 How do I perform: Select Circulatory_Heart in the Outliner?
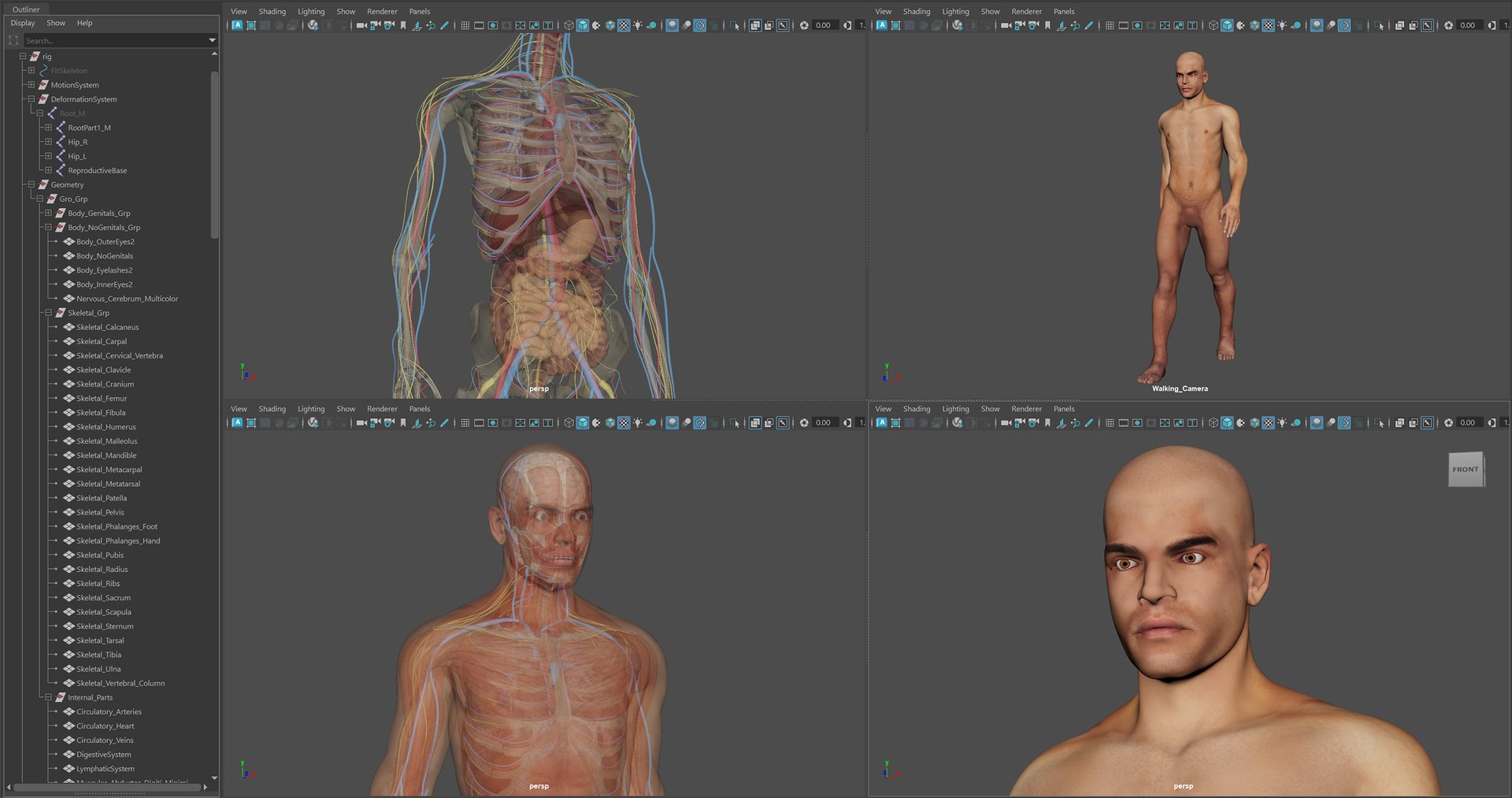tap(106, 726)
